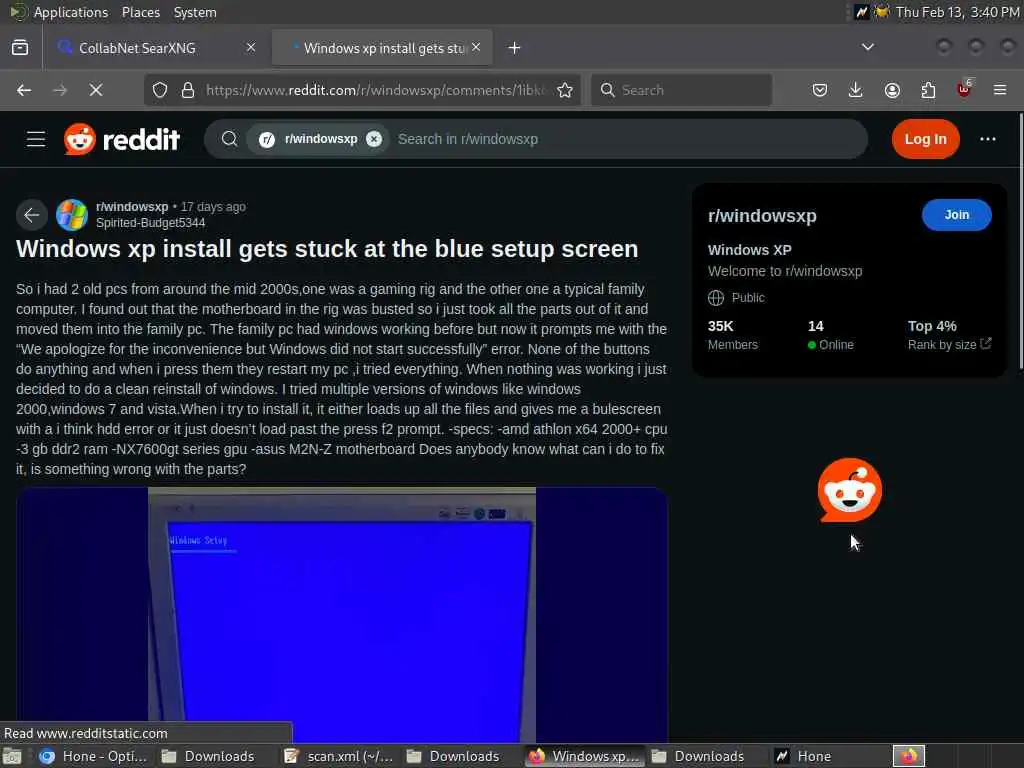Viewport: 1024px width, 768px height.
Task: Save page to Pocket icon
Action: [x=820, y=90]
